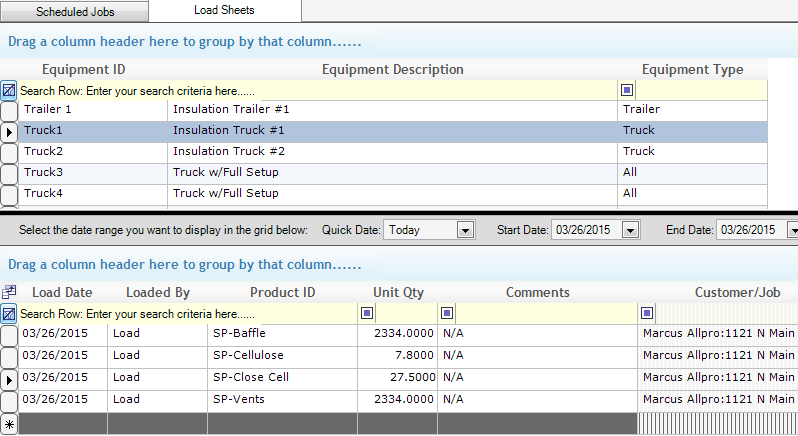Click the load grid search criteria row
Screen dimensions: 798x436
pos(188,313)
